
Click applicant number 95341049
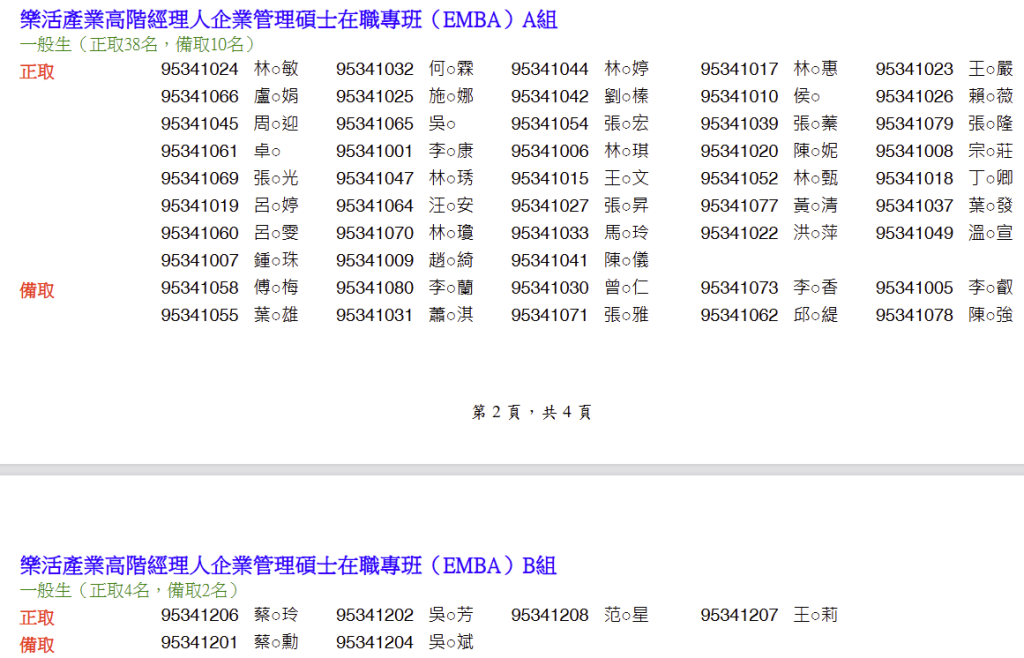[914, 233]
